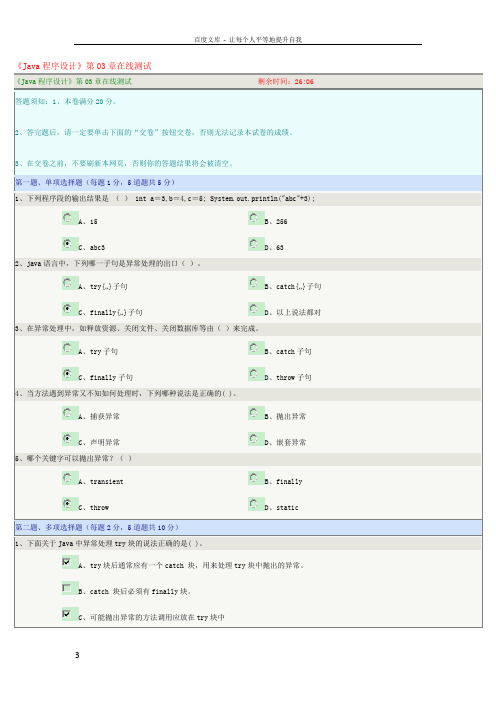Viewport: 496px width, 702px height.
Task: Uncheck checkbox A about try块后通常应有一个catch块
Action: click(67, 562)
